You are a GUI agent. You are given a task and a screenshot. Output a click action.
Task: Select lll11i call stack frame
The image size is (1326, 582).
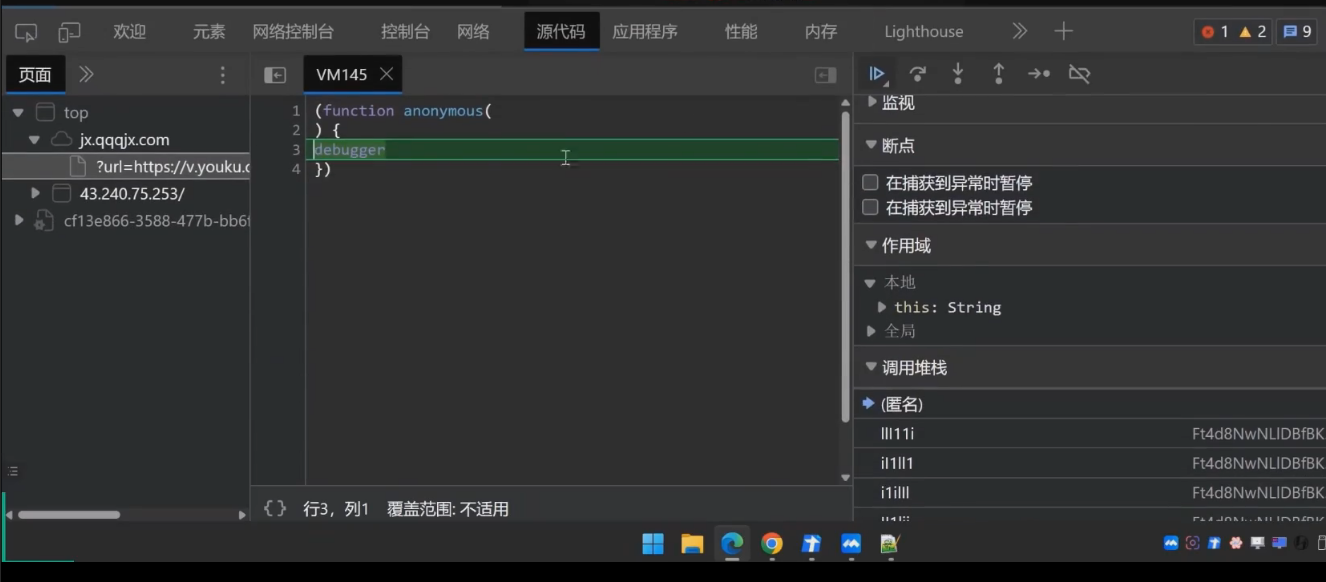pos(898,434)
